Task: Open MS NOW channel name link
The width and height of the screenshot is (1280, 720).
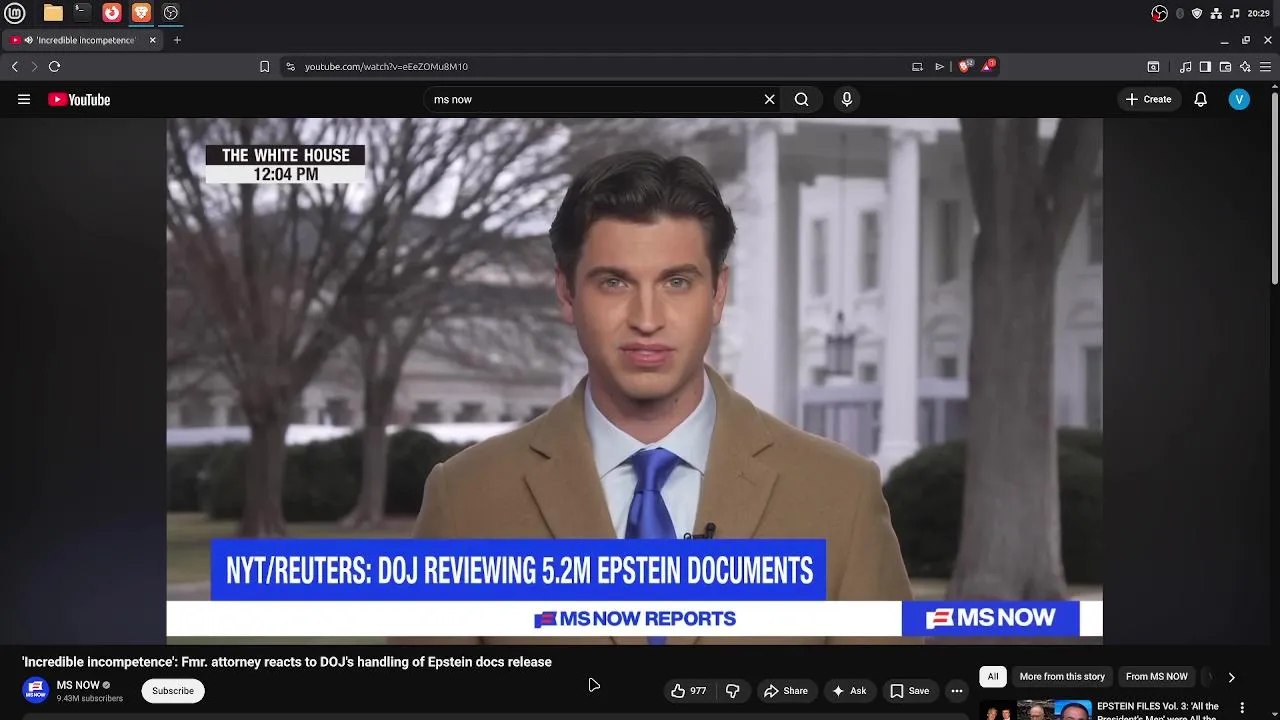Action: pyautogui.click(x=78, y=685)
